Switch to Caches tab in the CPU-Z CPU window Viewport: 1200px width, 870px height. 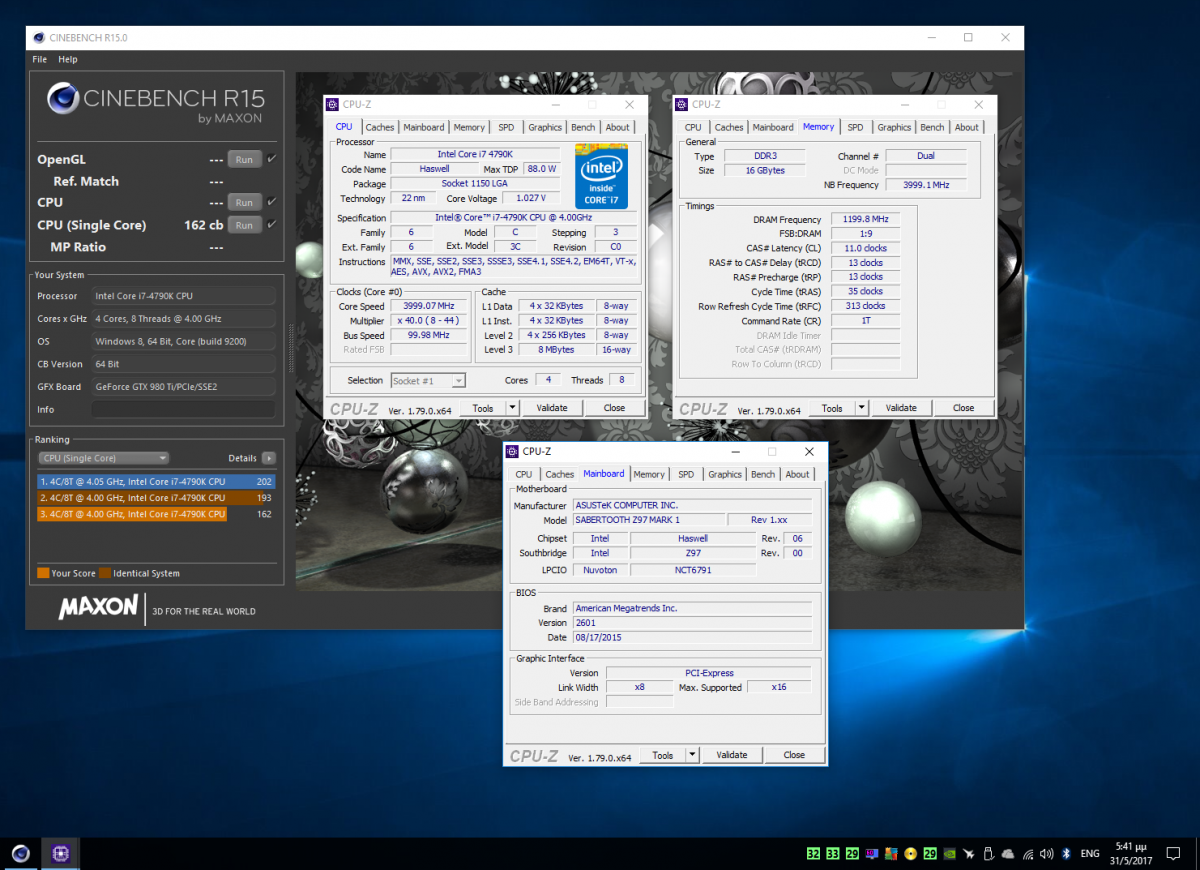(380, 127)
